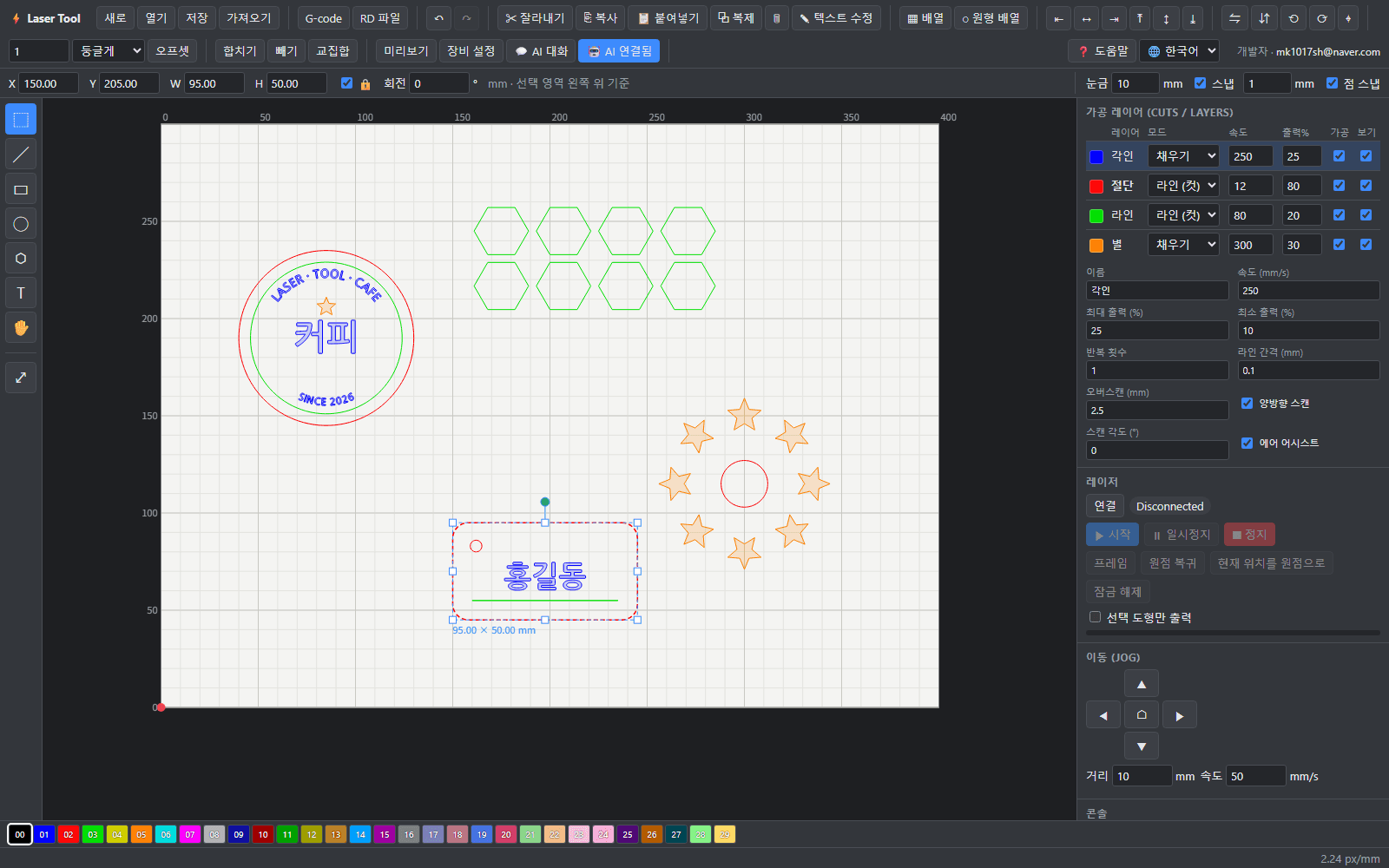
Task: Select the polygon hexagon tool
Action: 21,259
